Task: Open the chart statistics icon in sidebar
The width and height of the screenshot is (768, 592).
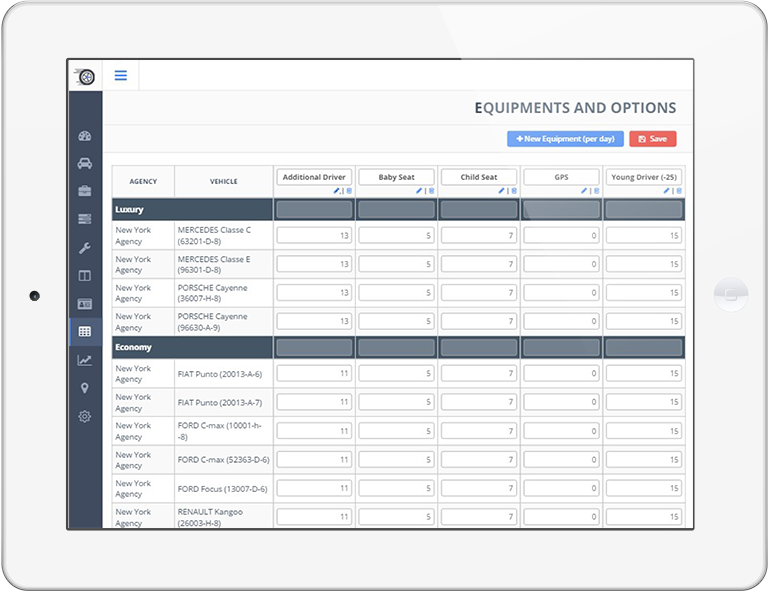Action: [85, 360]
